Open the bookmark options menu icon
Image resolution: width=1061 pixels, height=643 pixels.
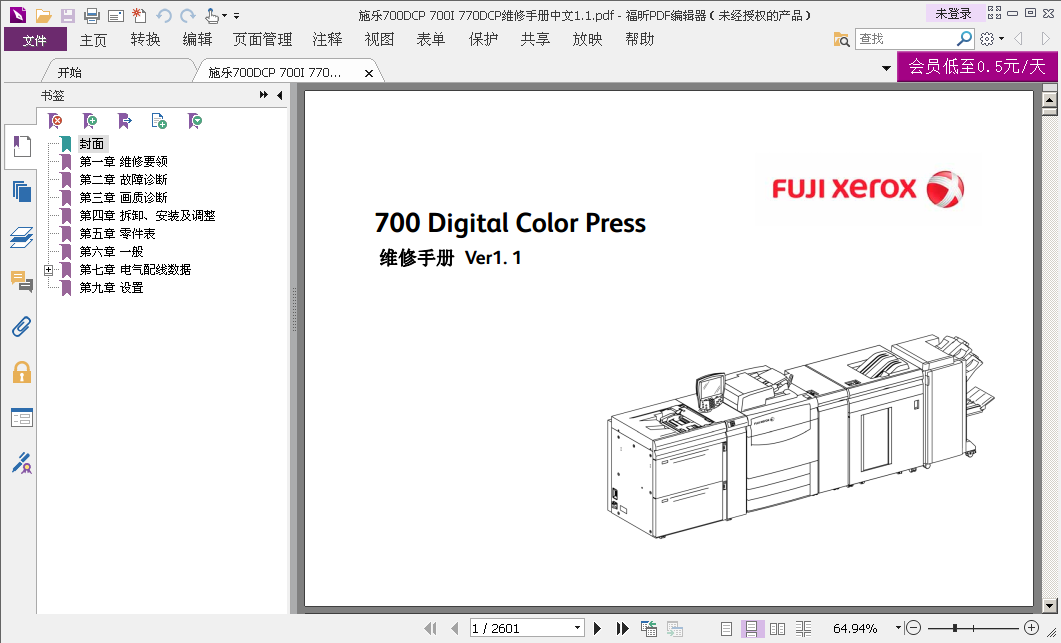195,121
